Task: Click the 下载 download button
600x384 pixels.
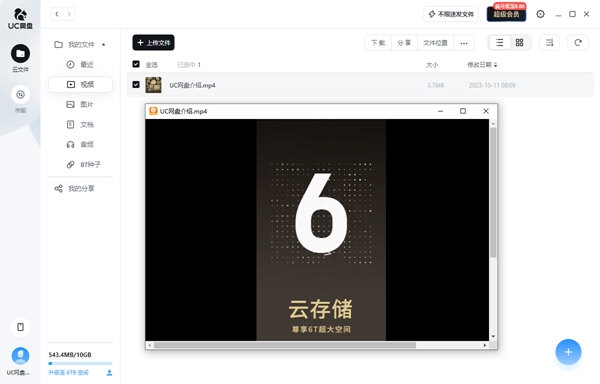Action: (x=378, y=43)
